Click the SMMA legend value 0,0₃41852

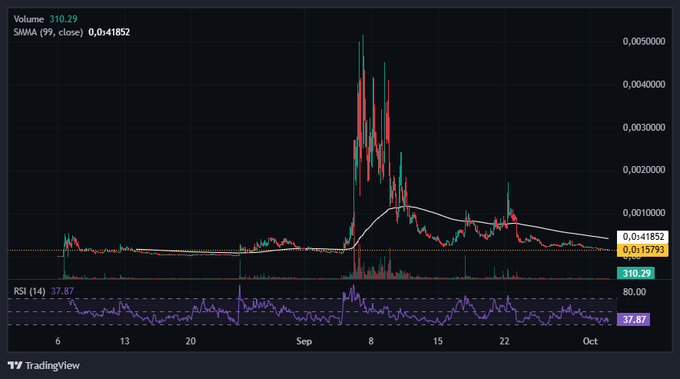pyautogui.click(x=109, y=32)
